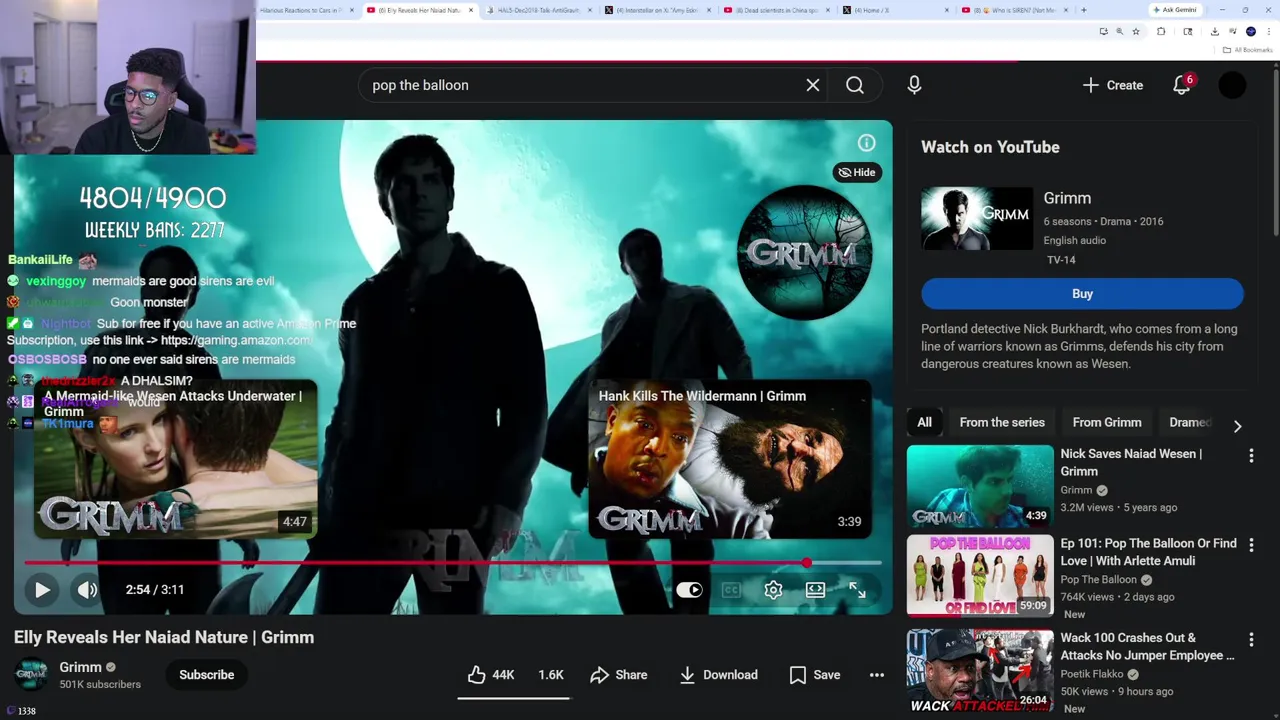Open the Hank Kills The Wildermann card
This screenshot has width=1280, height=720.
pyautogui.click(x=730, y=459)
